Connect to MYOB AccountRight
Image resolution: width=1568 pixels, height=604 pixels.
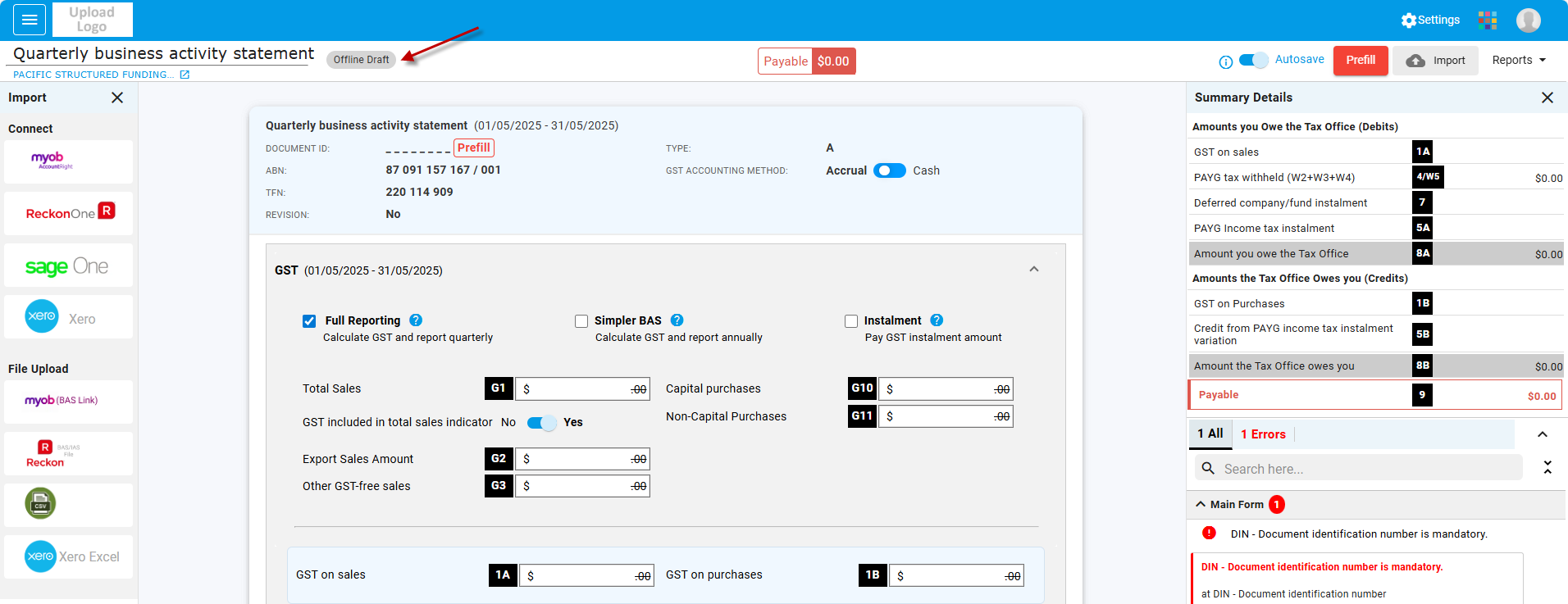click(68, 161)
